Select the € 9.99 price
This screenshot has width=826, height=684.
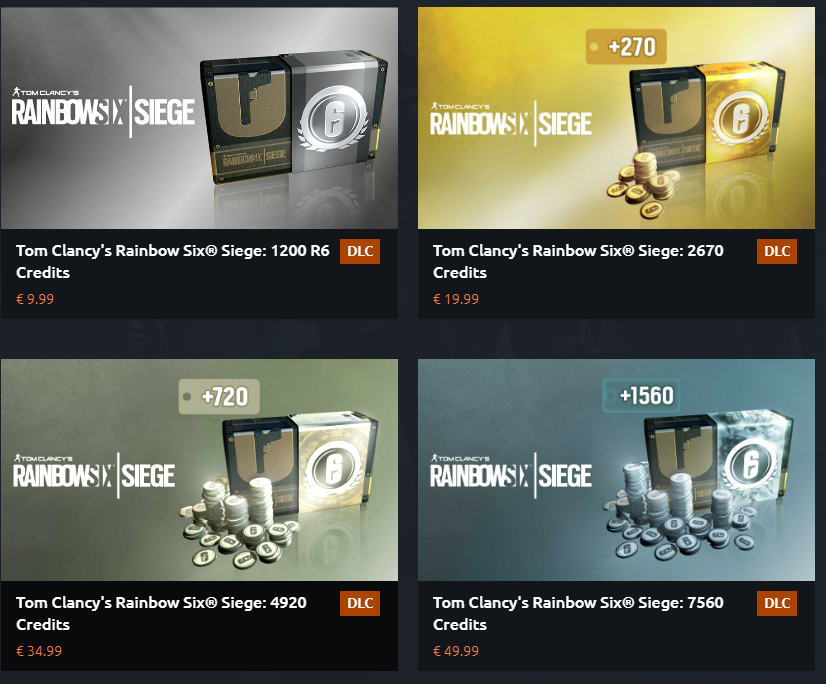tap(35, 299)
